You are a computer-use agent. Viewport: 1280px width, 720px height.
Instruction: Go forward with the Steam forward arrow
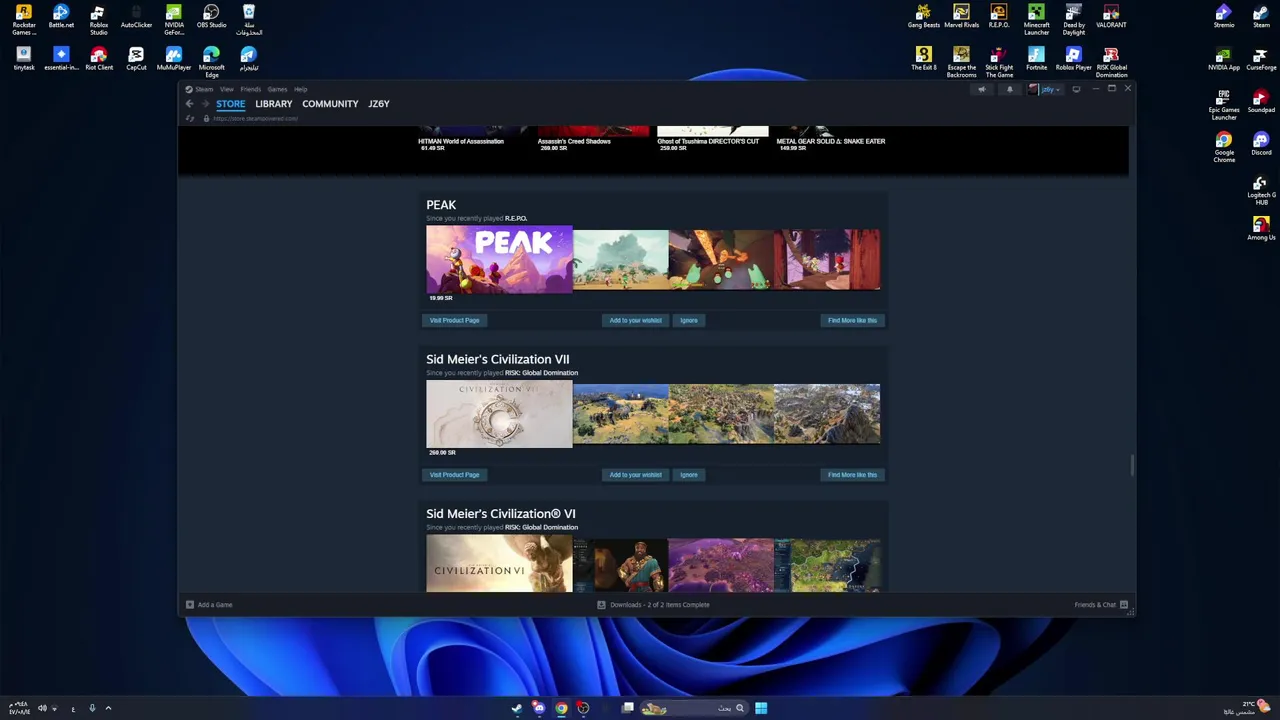[x=205, y=104]
